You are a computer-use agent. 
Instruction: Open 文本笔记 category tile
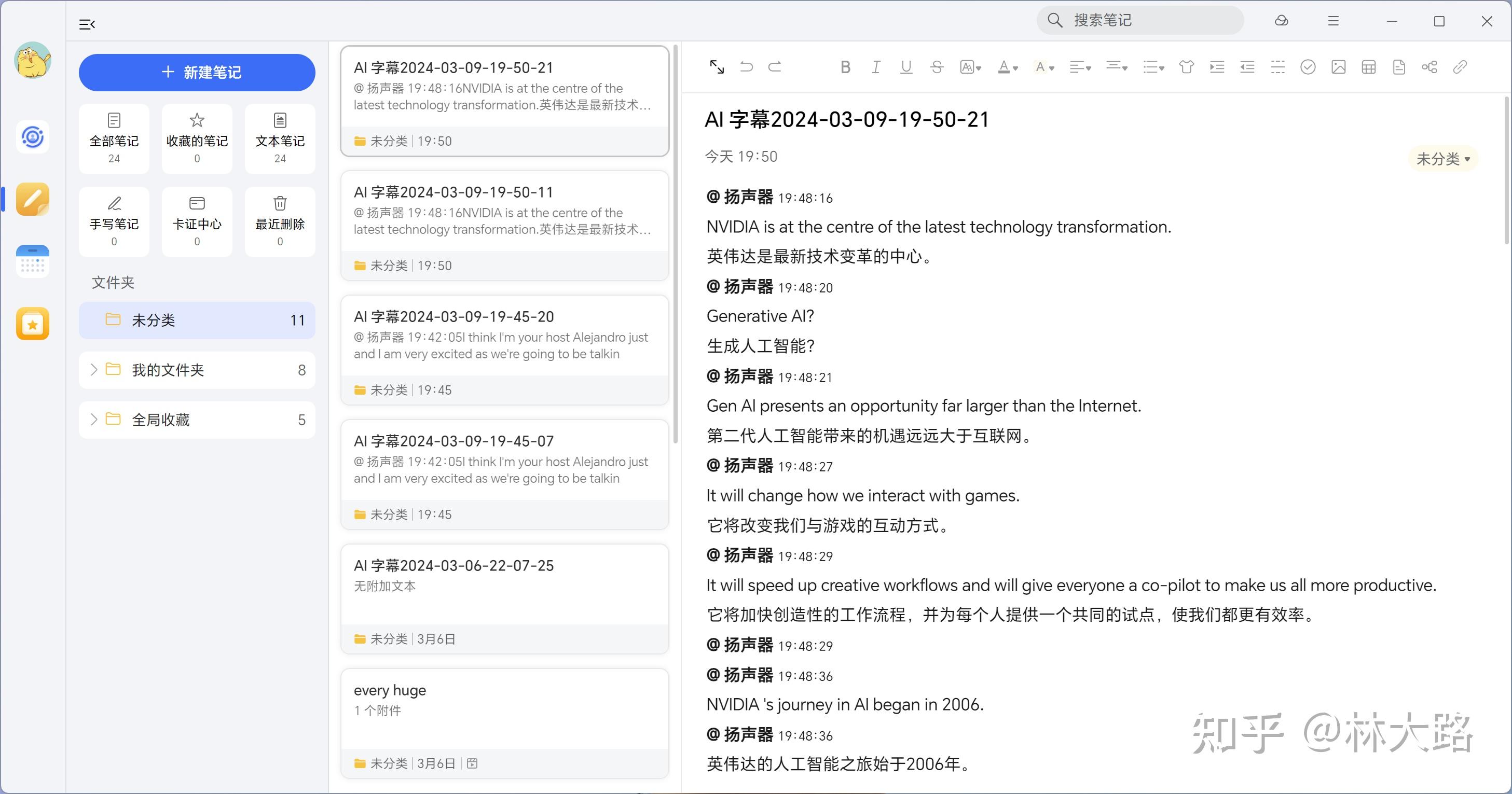[280, 138]
